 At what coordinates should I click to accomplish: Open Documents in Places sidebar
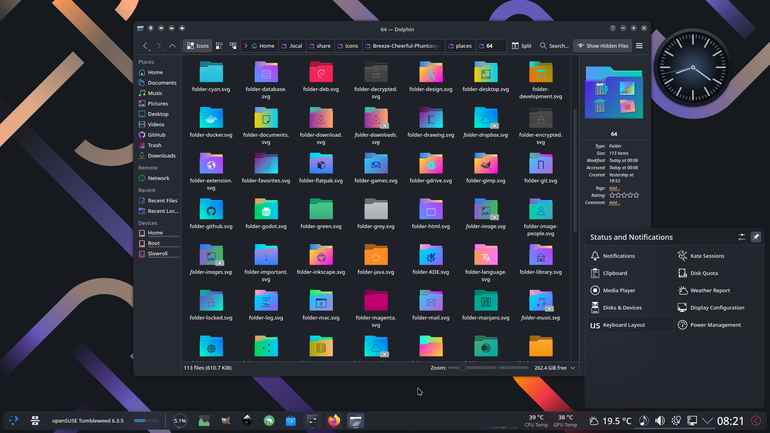tap(158, 82)
